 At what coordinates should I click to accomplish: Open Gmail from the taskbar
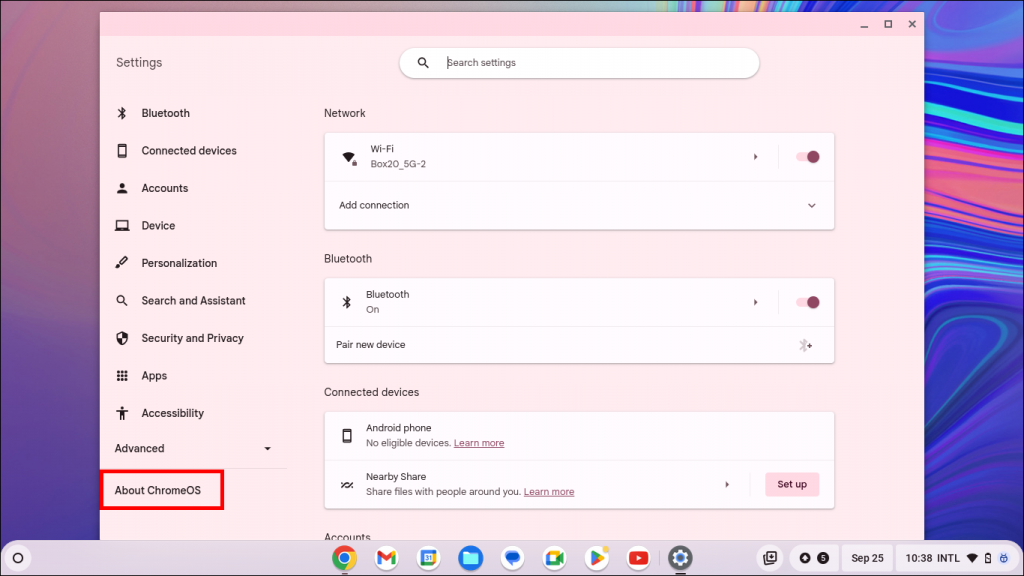(x=386, y=558)
